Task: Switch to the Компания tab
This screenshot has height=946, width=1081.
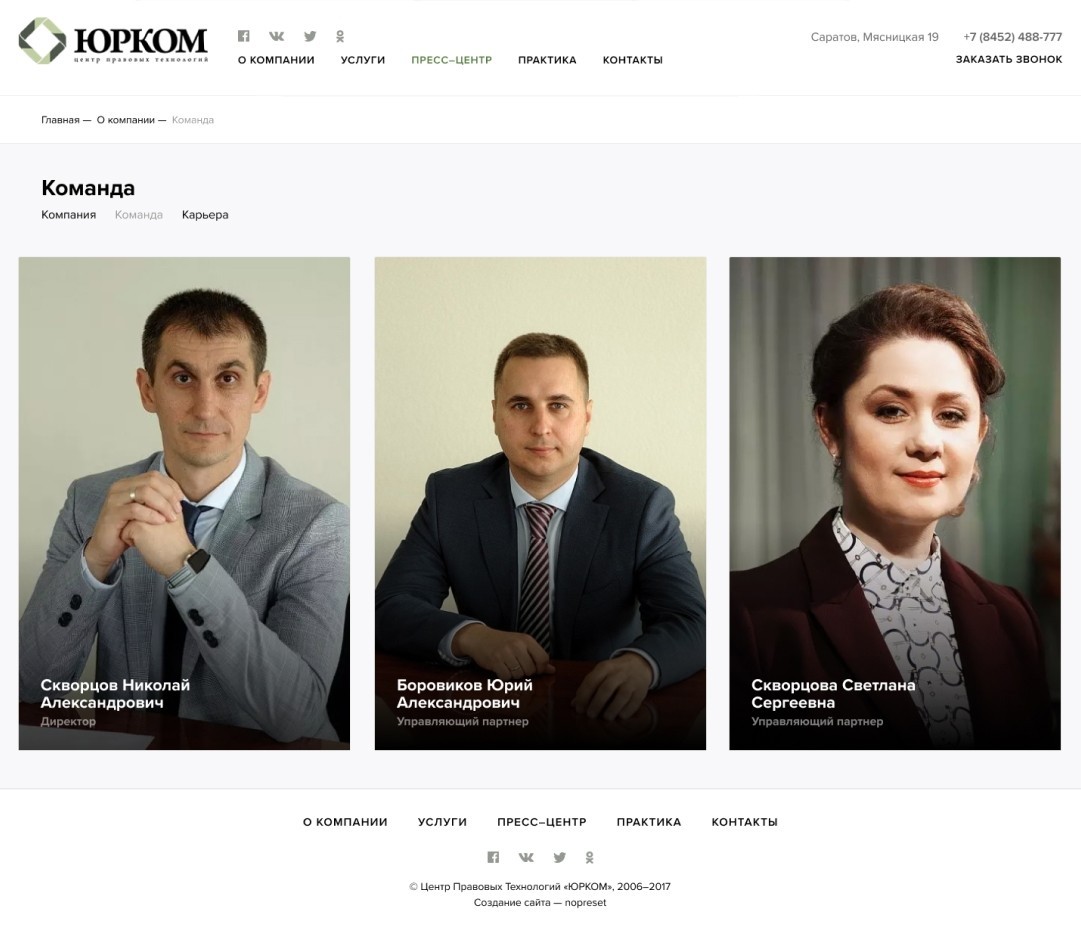Action: pos(68,214)
